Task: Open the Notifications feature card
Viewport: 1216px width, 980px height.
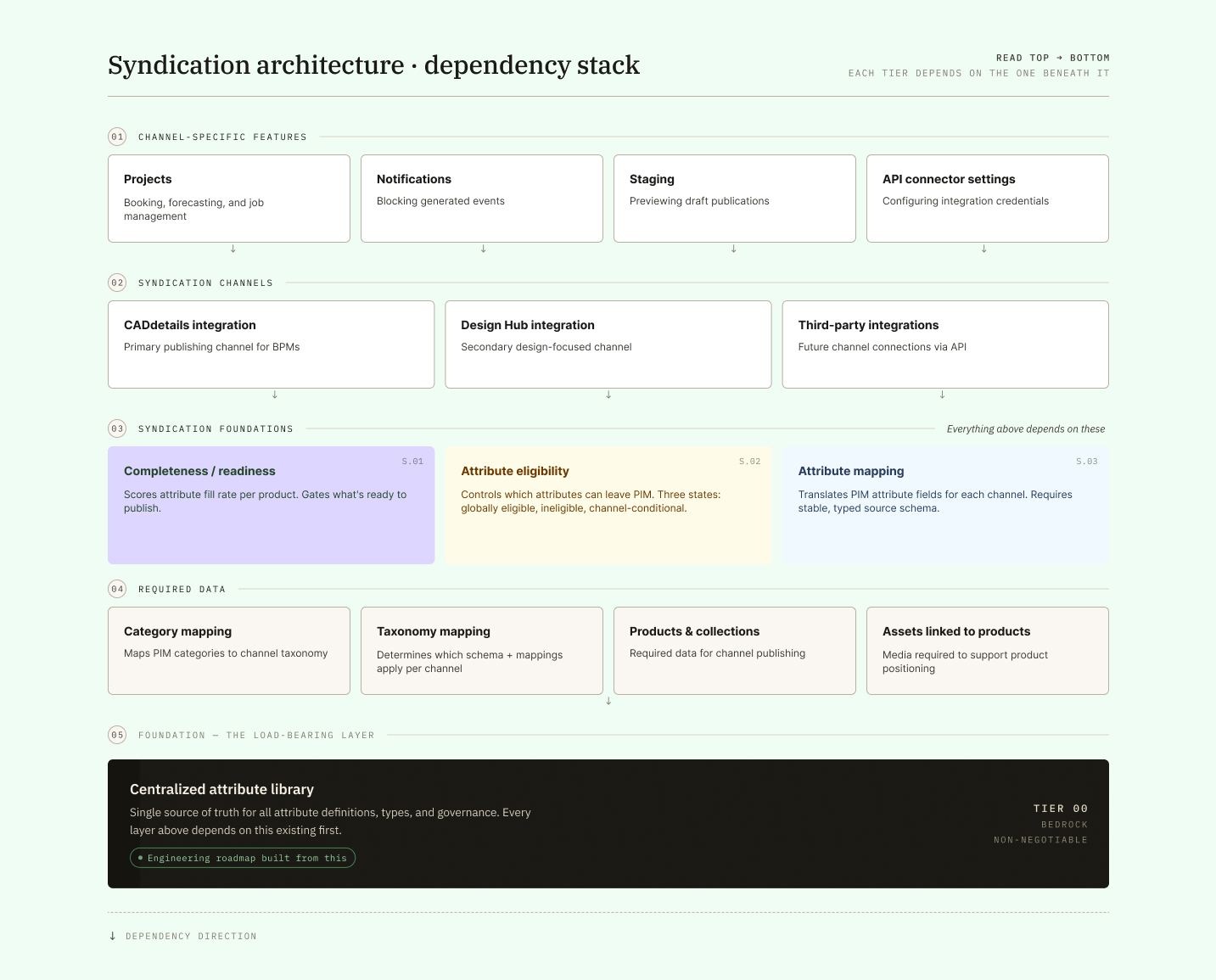Action: [481, 199]
